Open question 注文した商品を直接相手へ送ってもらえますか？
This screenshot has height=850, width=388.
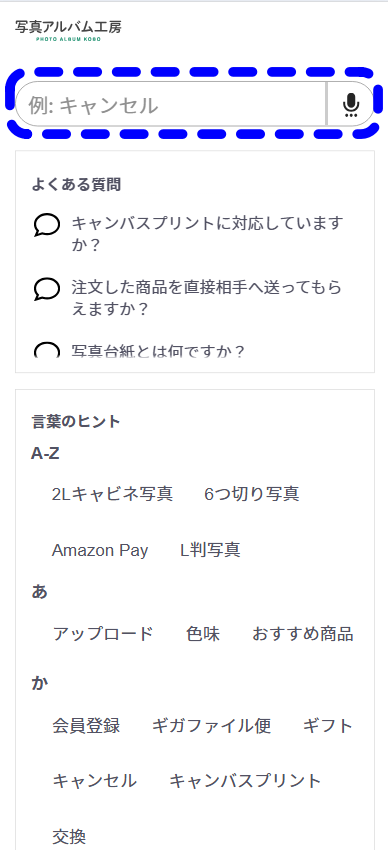pyautogui.click(x=207, y=298)
